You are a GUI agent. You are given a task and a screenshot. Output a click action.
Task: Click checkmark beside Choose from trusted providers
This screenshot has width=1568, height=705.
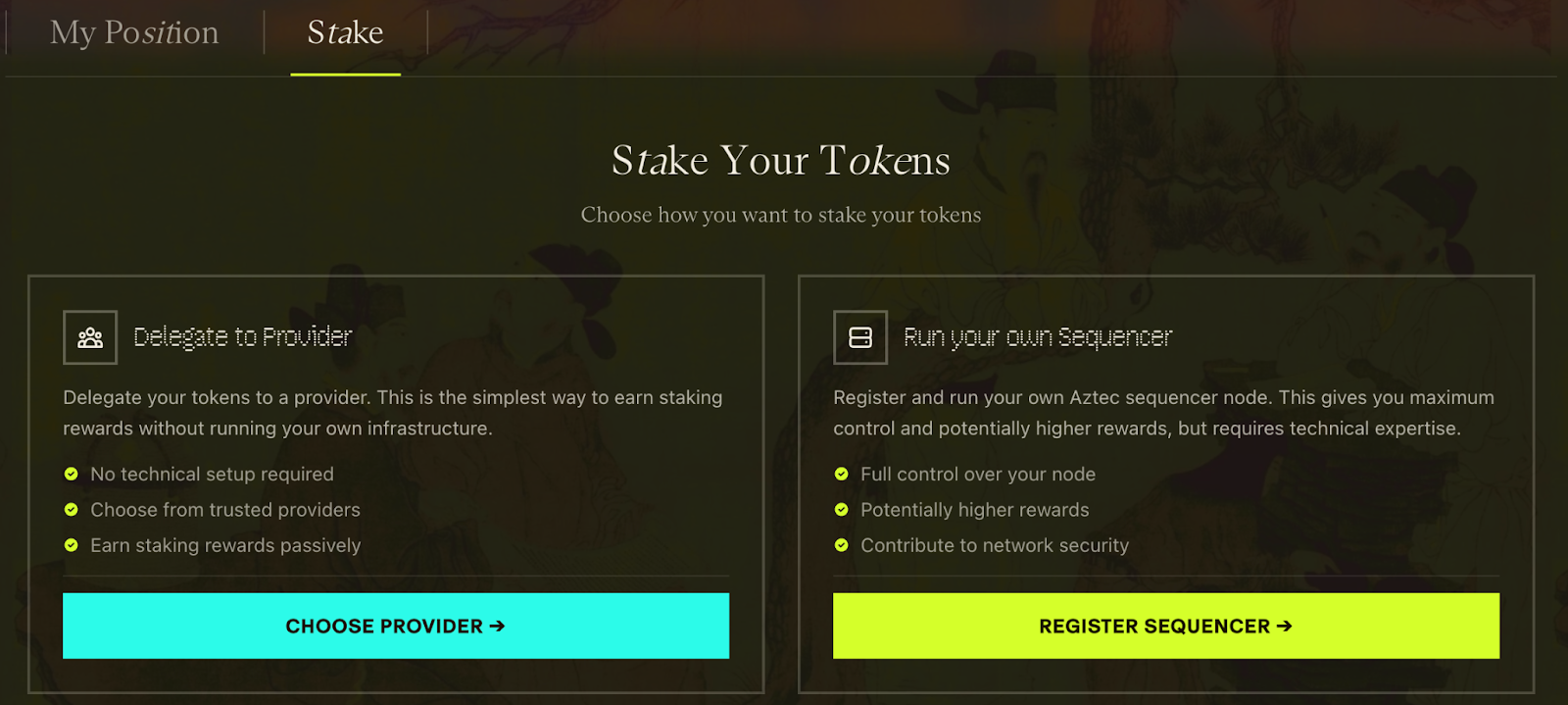pos(72,510)
